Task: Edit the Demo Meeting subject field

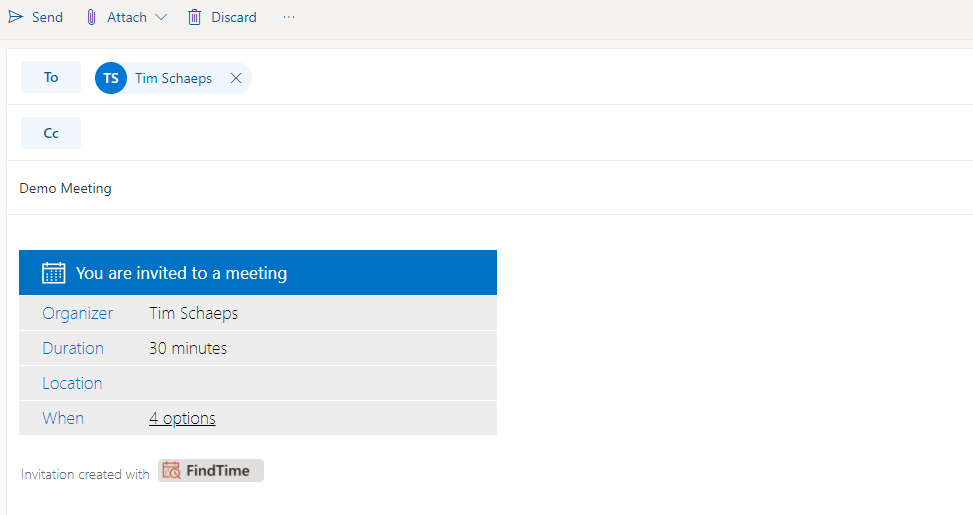Action: 490,188
